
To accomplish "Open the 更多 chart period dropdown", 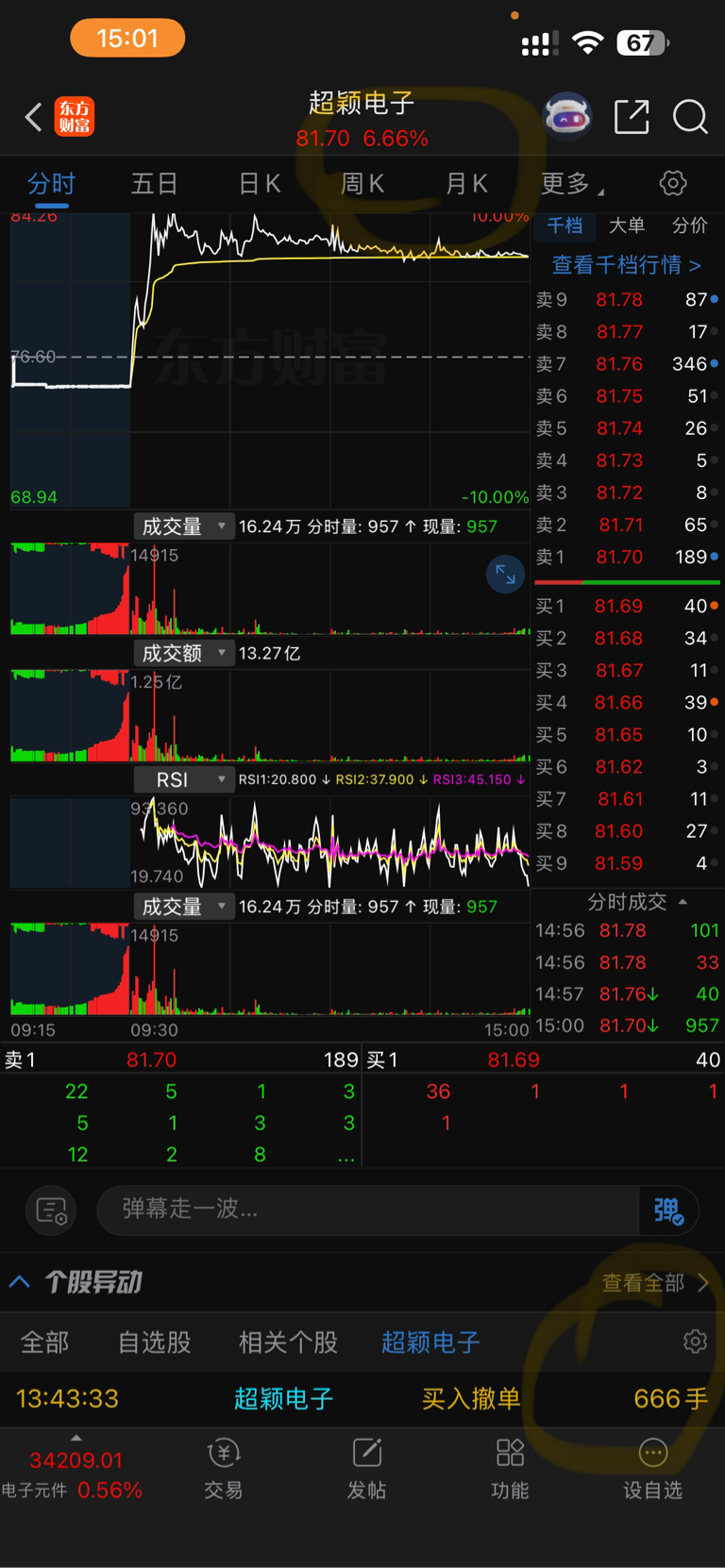I will (572, 184).
